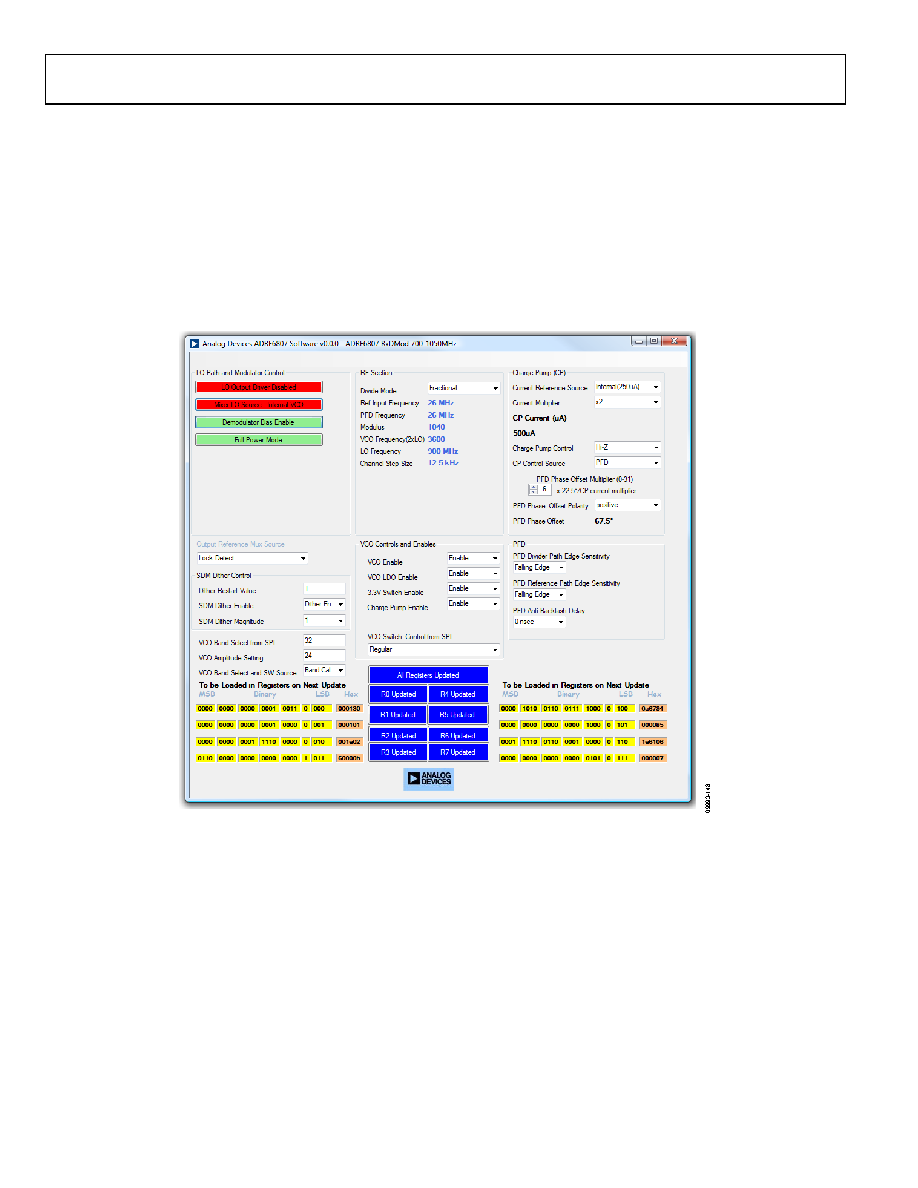The image size is (918, 1188).
Task: Click the R2 Updated button
Action: pyautogui.click(x=398, y=735)
